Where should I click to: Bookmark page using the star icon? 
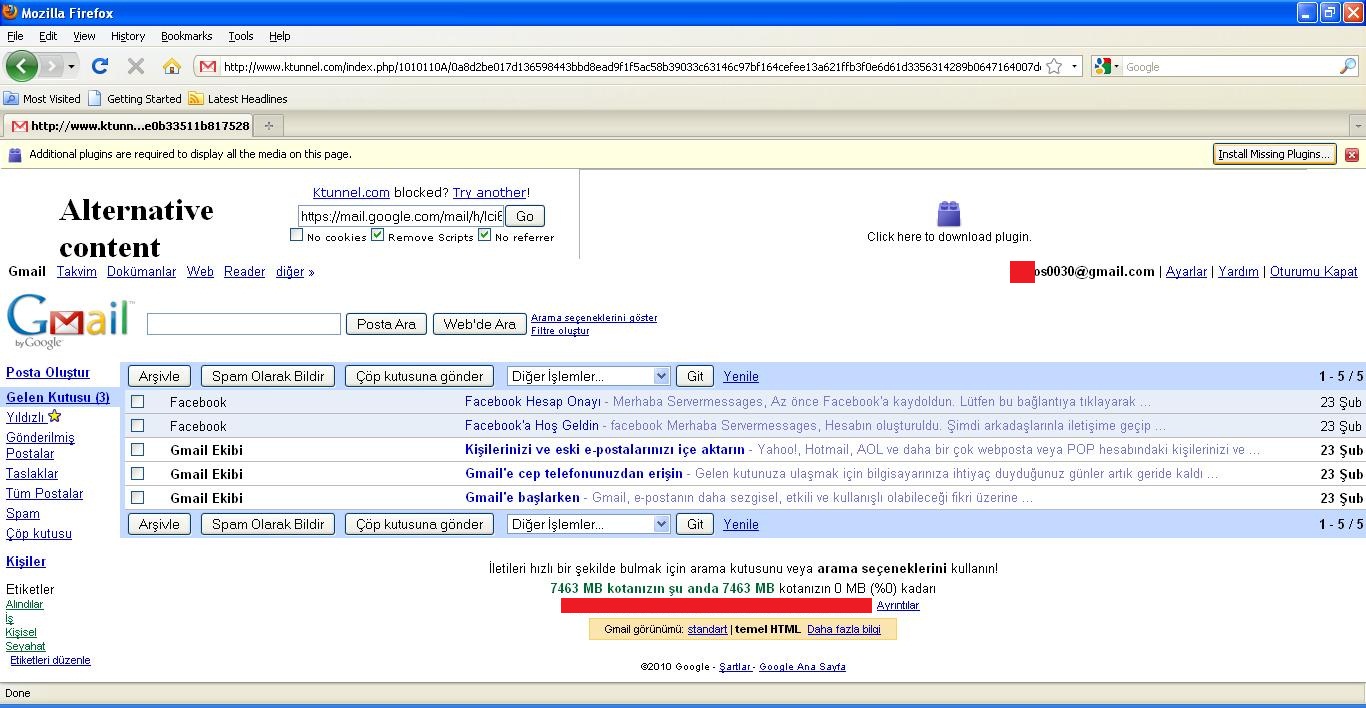(1054, 67)
